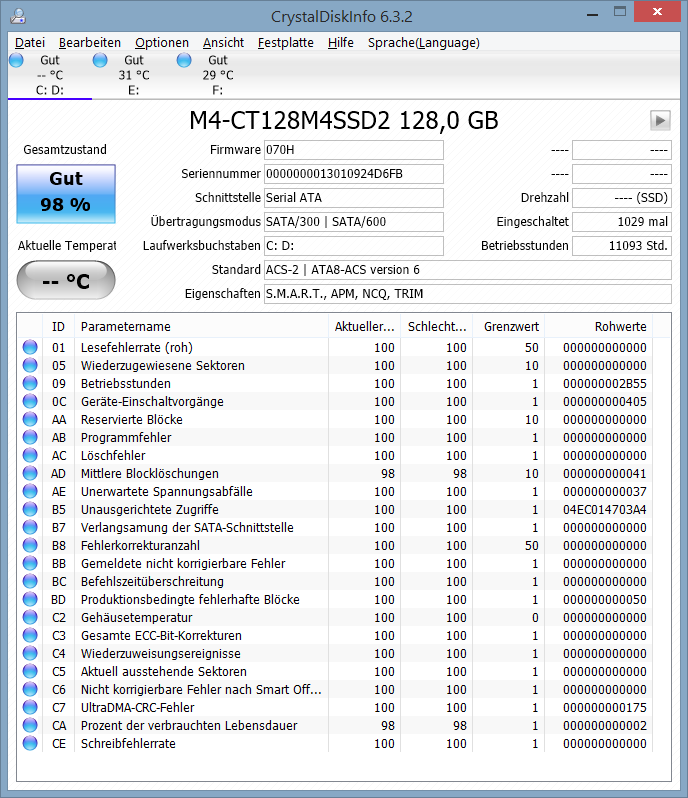Click status orb for Reservierte Blöcke
Image resolution: width=688 pixels, height=798 pixels.
(x=30, y=419)
